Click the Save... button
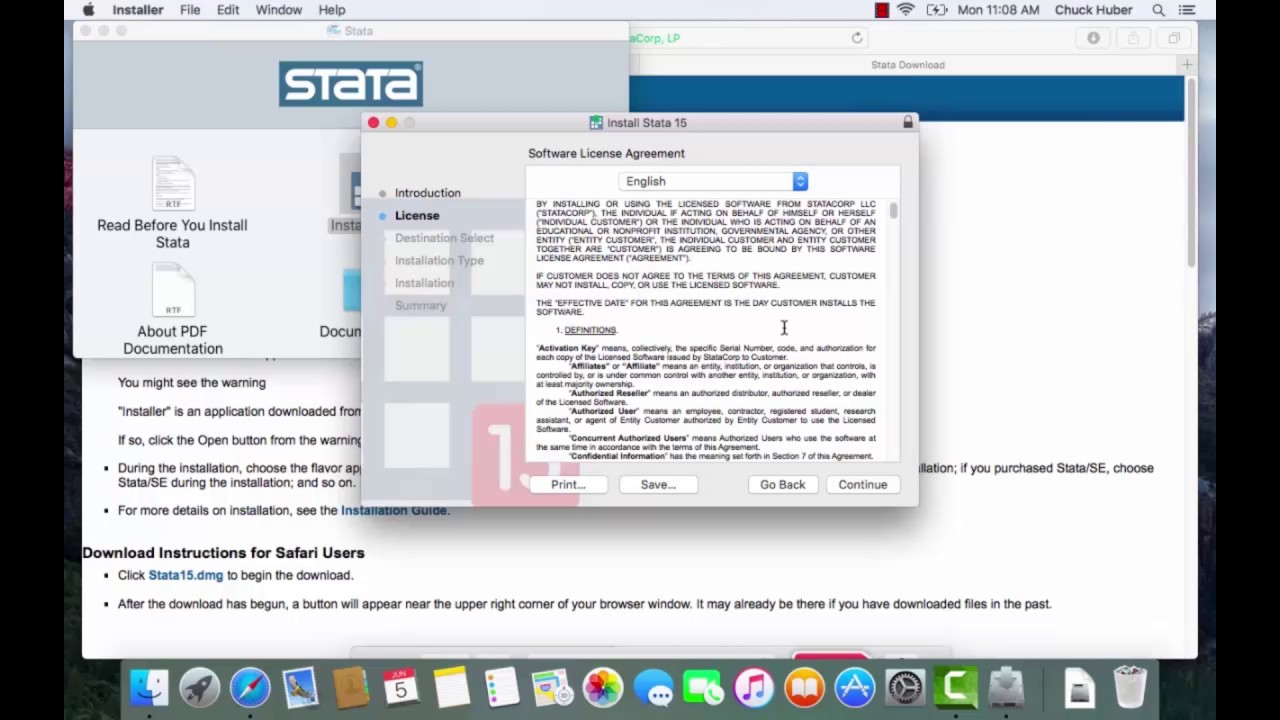The image size is (1280, 720). tap(658, 484)
